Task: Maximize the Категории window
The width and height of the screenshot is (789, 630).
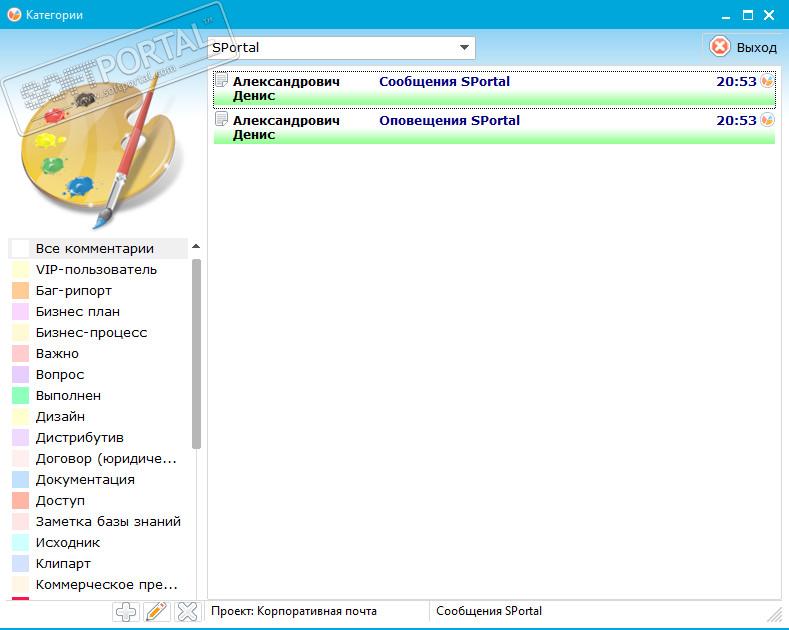Action: click(x=748, y=15)
